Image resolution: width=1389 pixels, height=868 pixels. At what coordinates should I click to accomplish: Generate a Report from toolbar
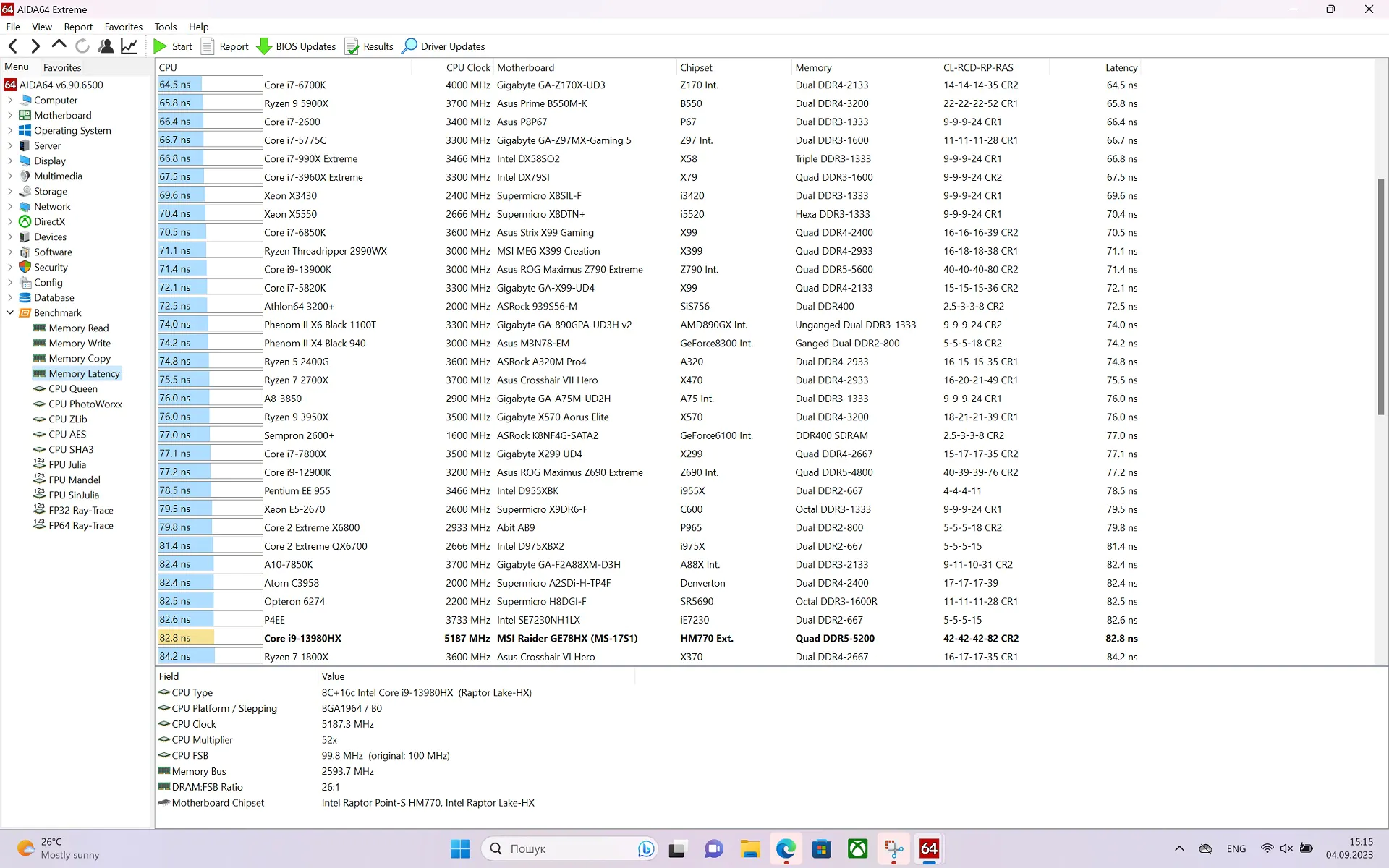tap(224, 46)
